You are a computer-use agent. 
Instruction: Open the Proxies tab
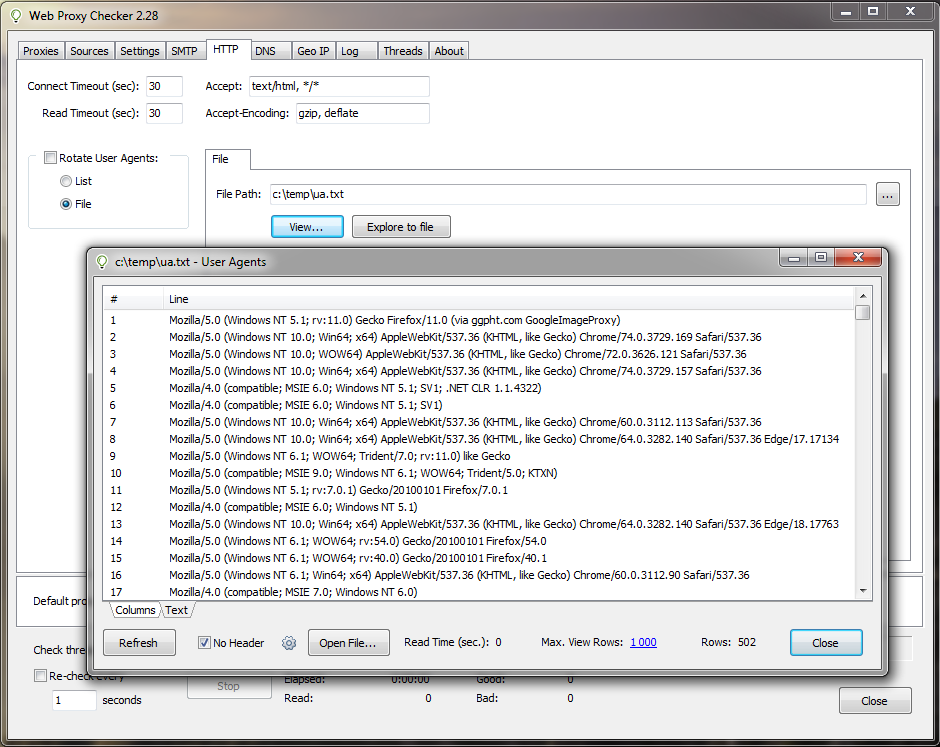click(41, 51)
